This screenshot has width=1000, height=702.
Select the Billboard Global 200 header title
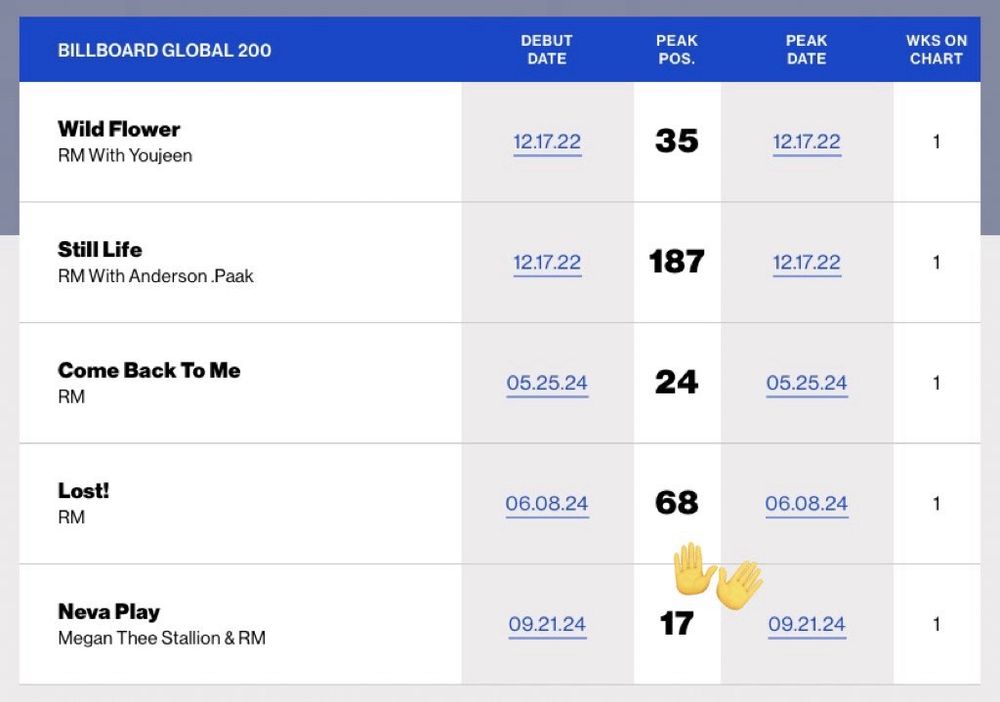pyautogui.click(x=165, y=50)
